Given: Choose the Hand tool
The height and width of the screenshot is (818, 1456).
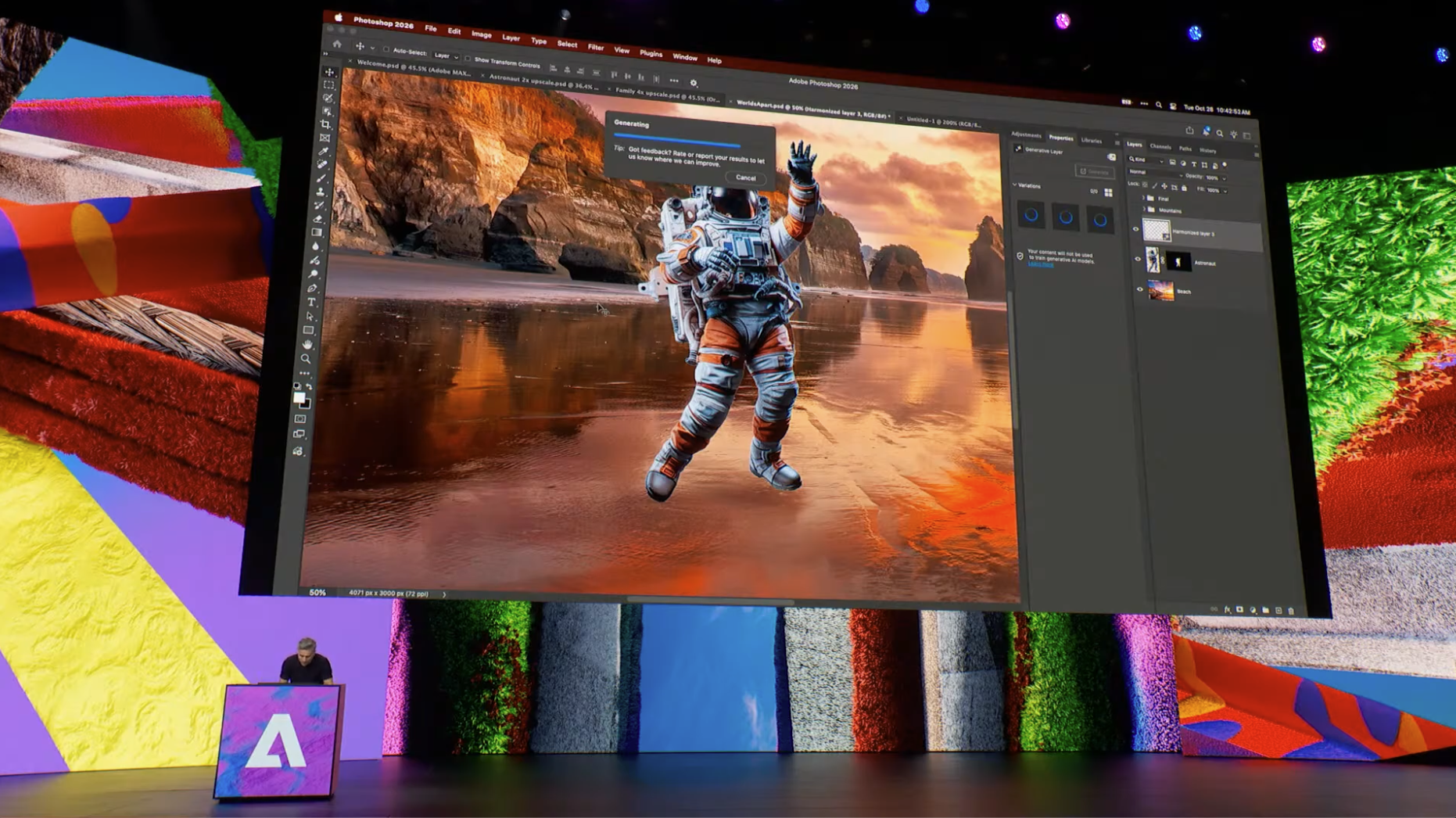Looking at the screenshot, I should coord(308,344).
